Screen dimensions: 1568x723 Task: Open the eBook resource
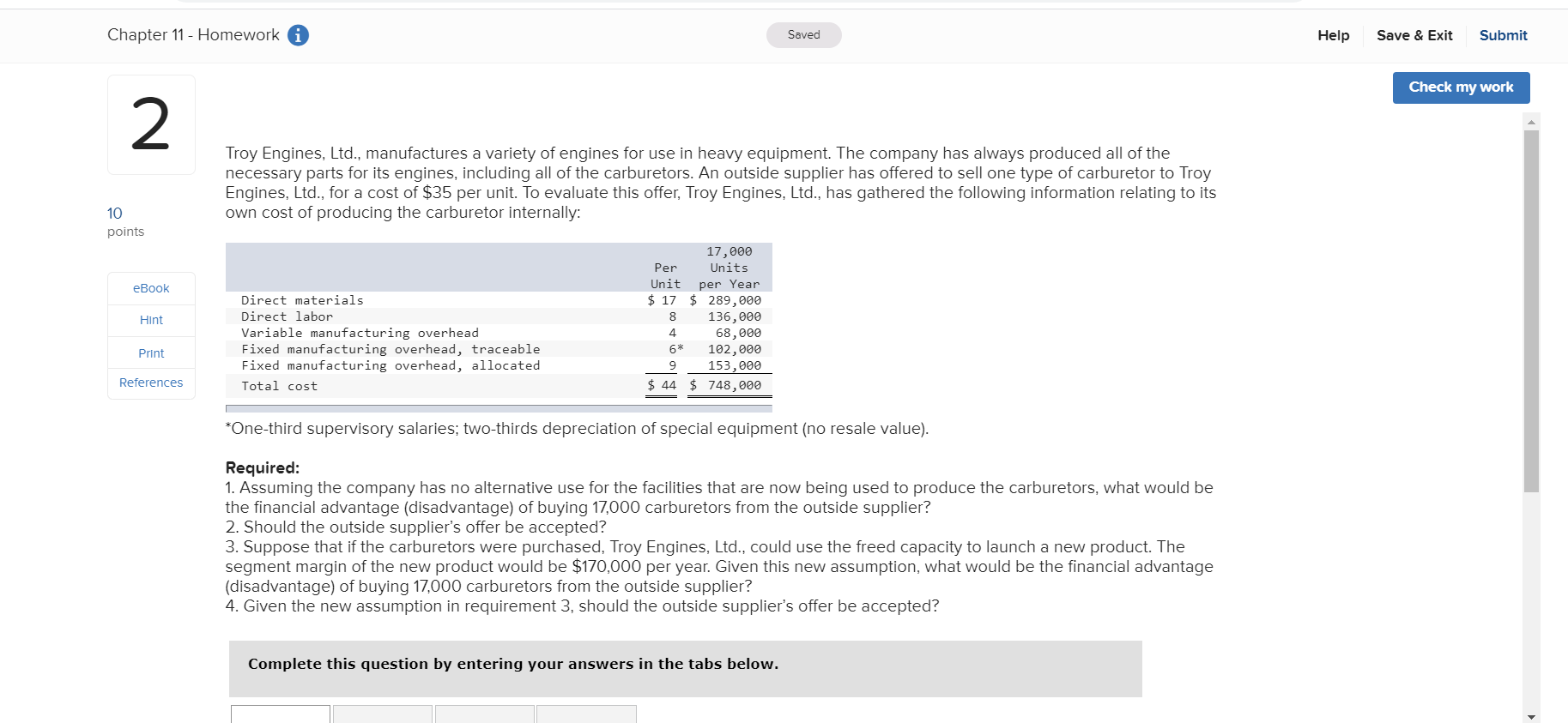click(151, 288)
